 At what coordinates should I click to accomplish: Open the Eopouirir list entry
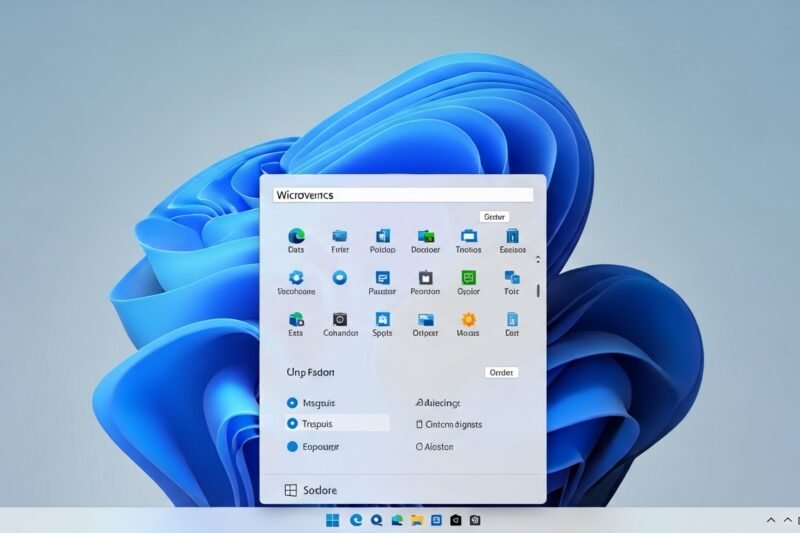coord(313,447)
